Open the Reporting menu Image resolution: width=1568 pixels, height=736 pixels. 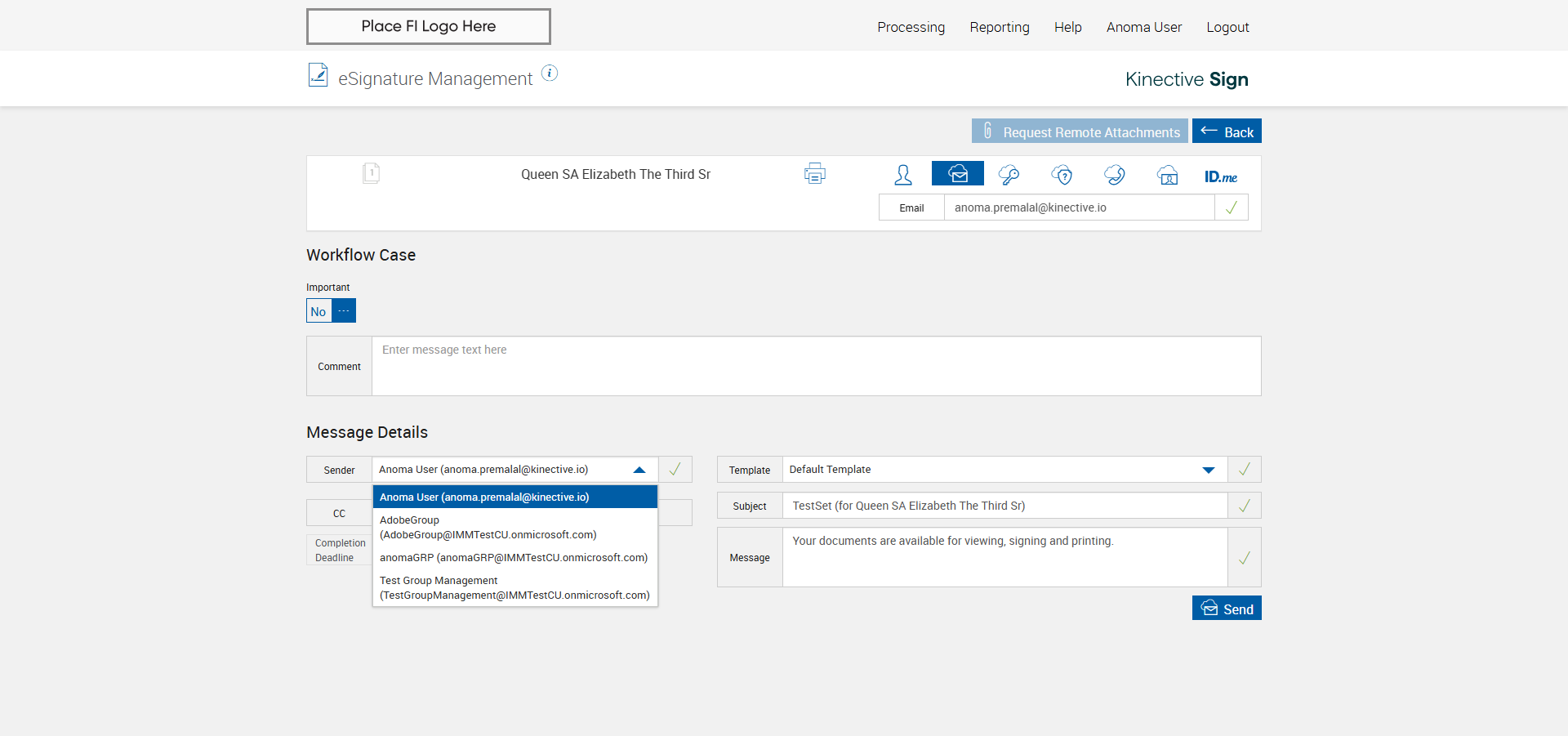click(x=999, y=27)
